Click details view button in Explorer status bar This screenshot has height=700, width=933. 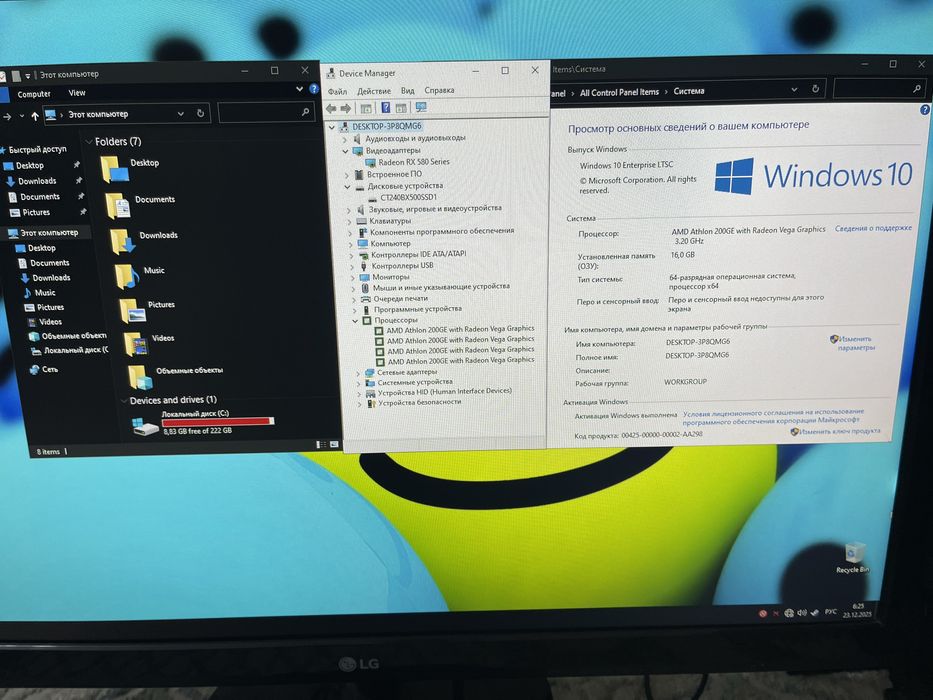321,445
